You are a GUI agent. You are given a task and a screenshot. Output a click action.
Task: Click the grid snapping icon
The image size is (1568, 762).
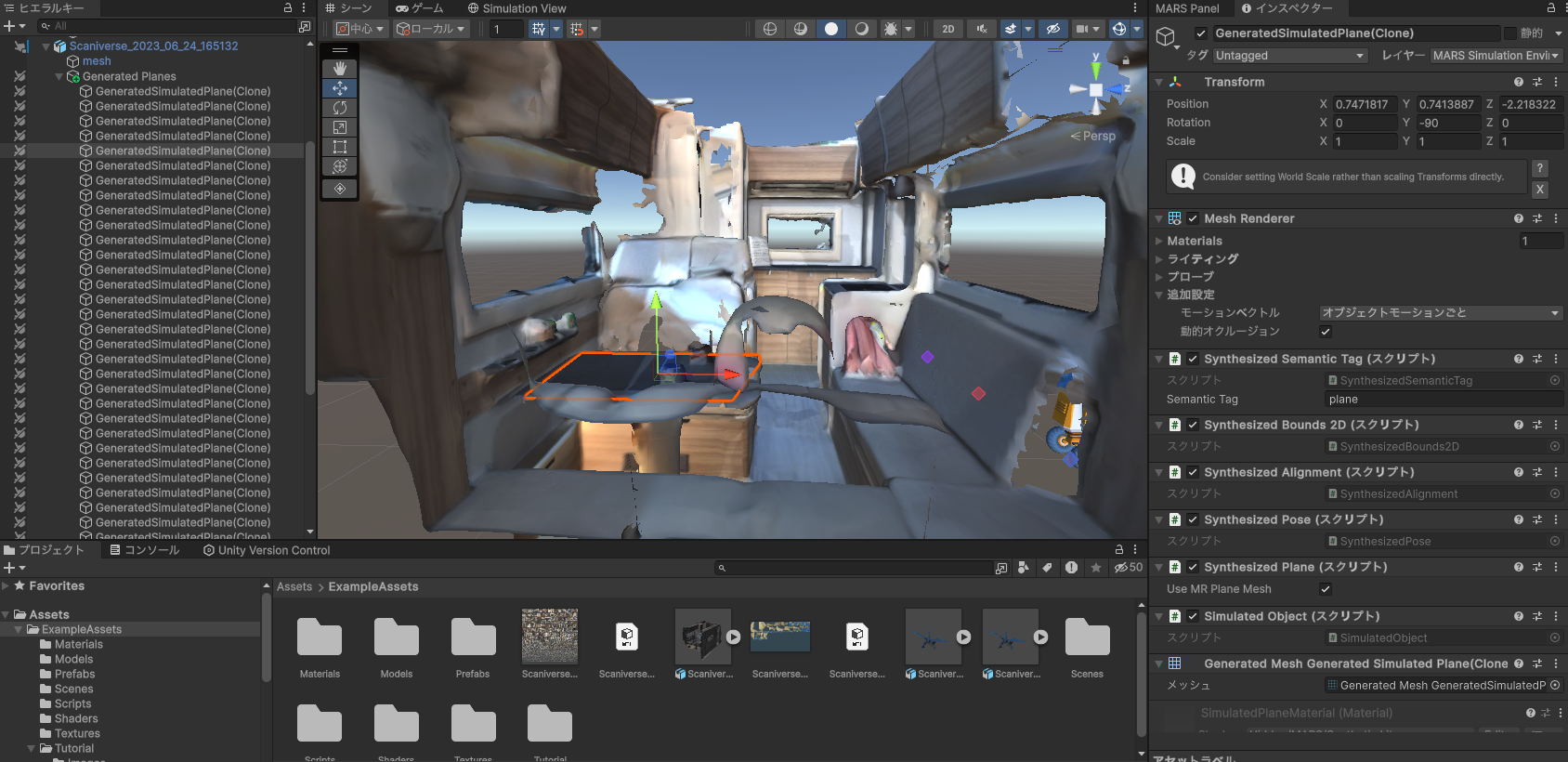click(577, 29)
